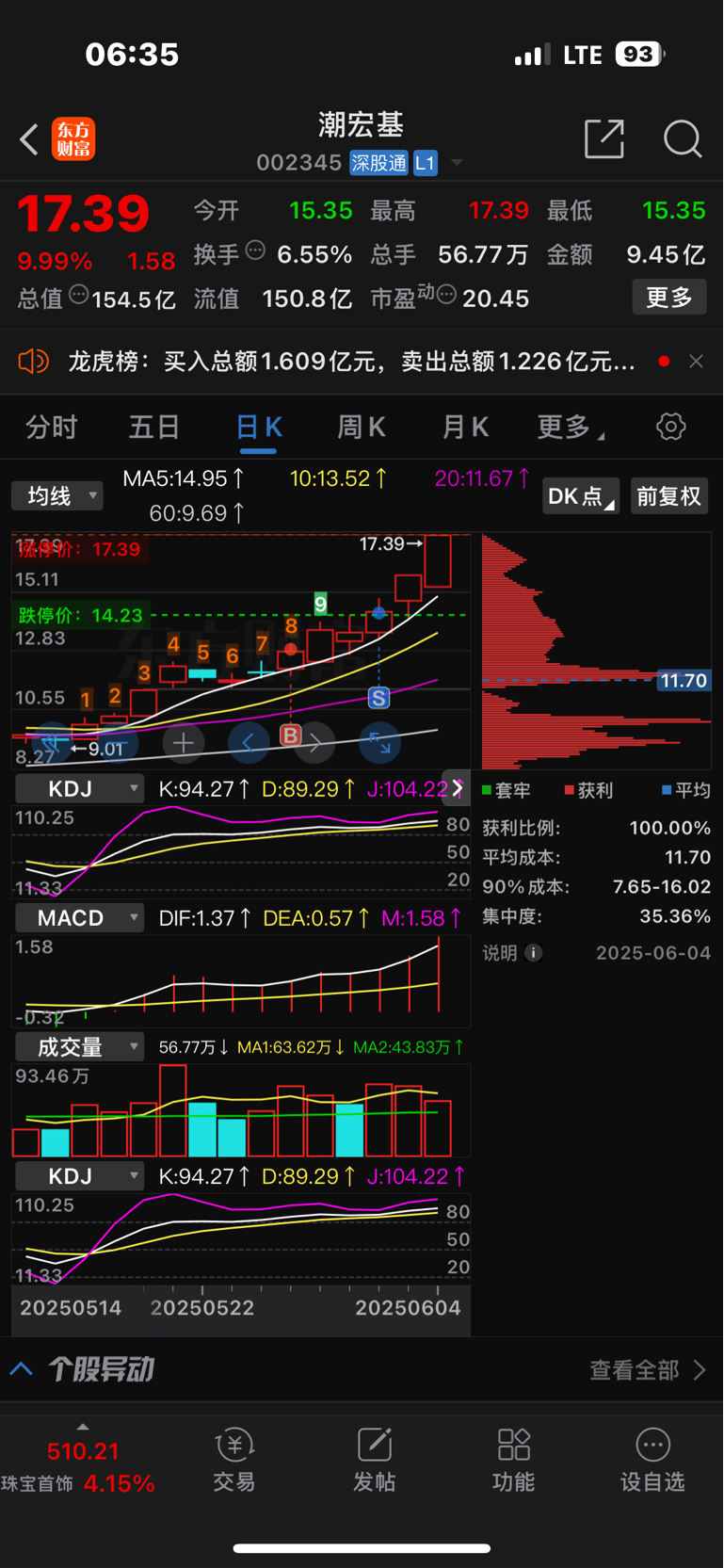Open the 交易 trade icon
The height and width of the screenshot is (1568, 724).
click(234, 1461)
